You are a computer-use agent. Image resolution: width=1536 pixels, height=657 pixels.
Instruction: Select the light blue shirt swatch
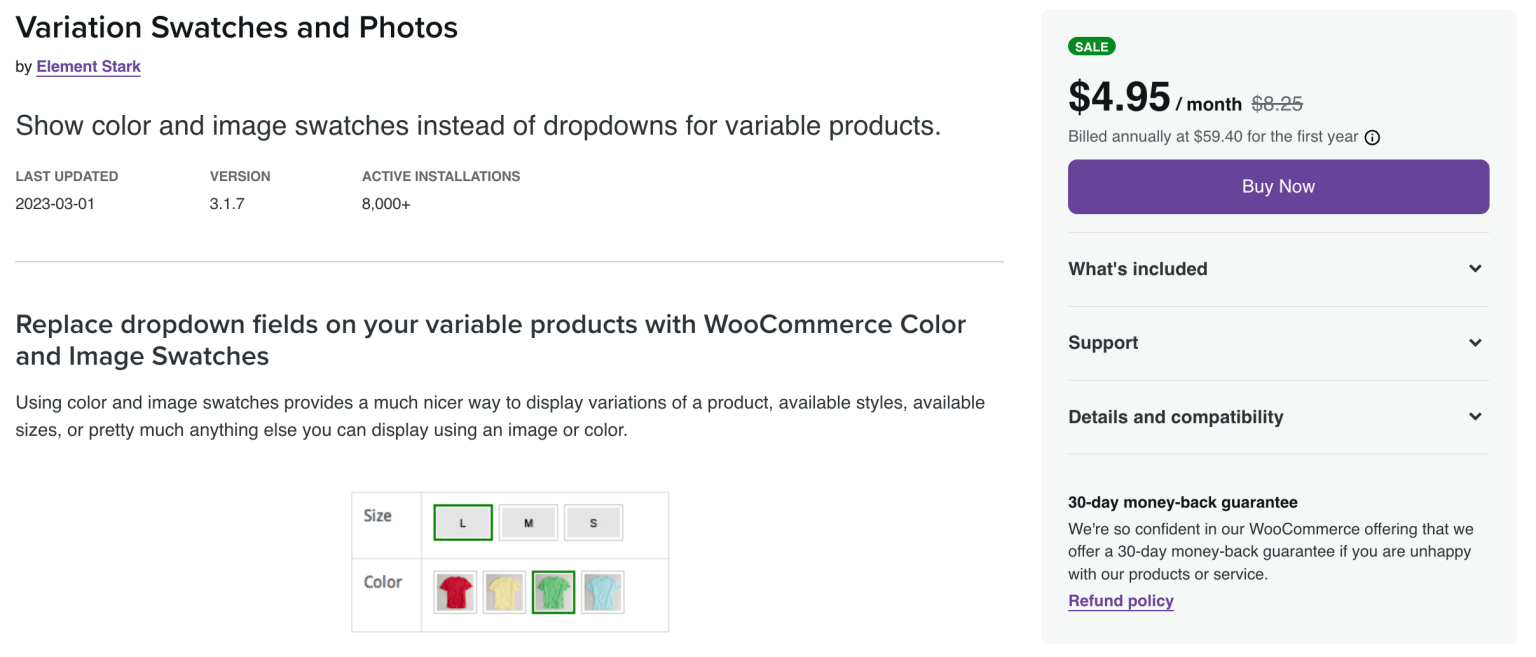(602, 592)
